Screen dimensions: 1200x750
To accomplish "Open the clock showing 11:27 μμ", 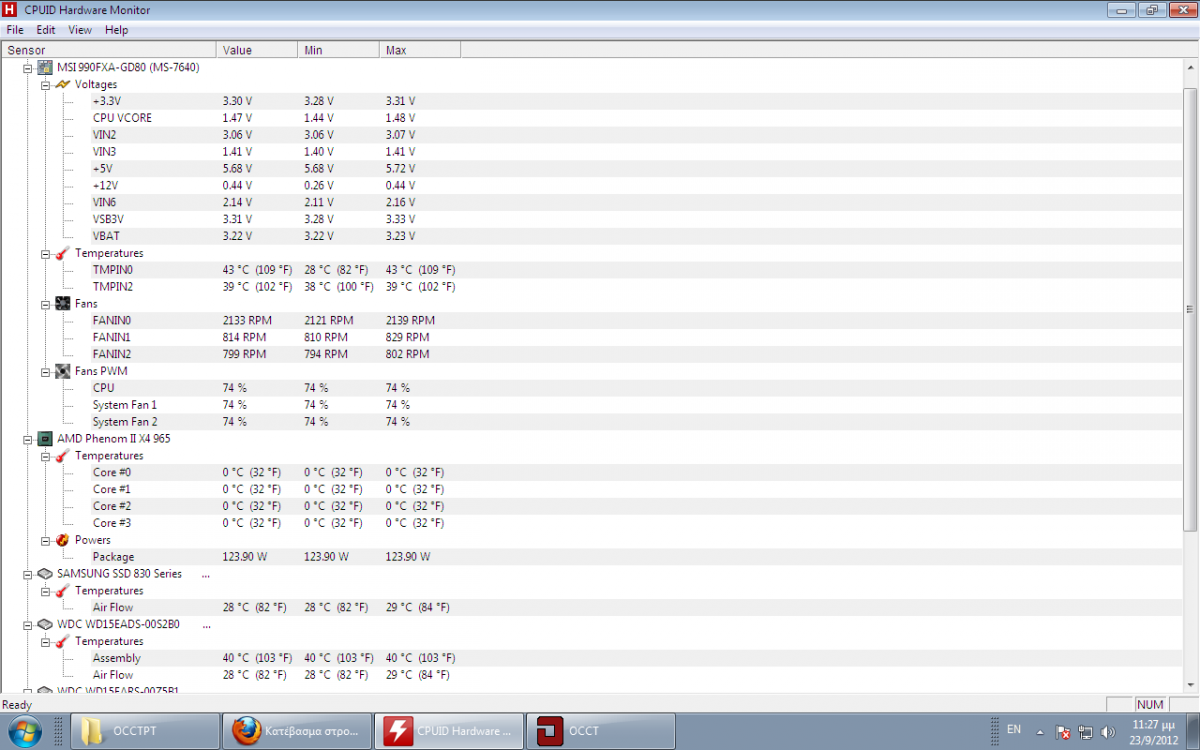I will pos(1154,731).
